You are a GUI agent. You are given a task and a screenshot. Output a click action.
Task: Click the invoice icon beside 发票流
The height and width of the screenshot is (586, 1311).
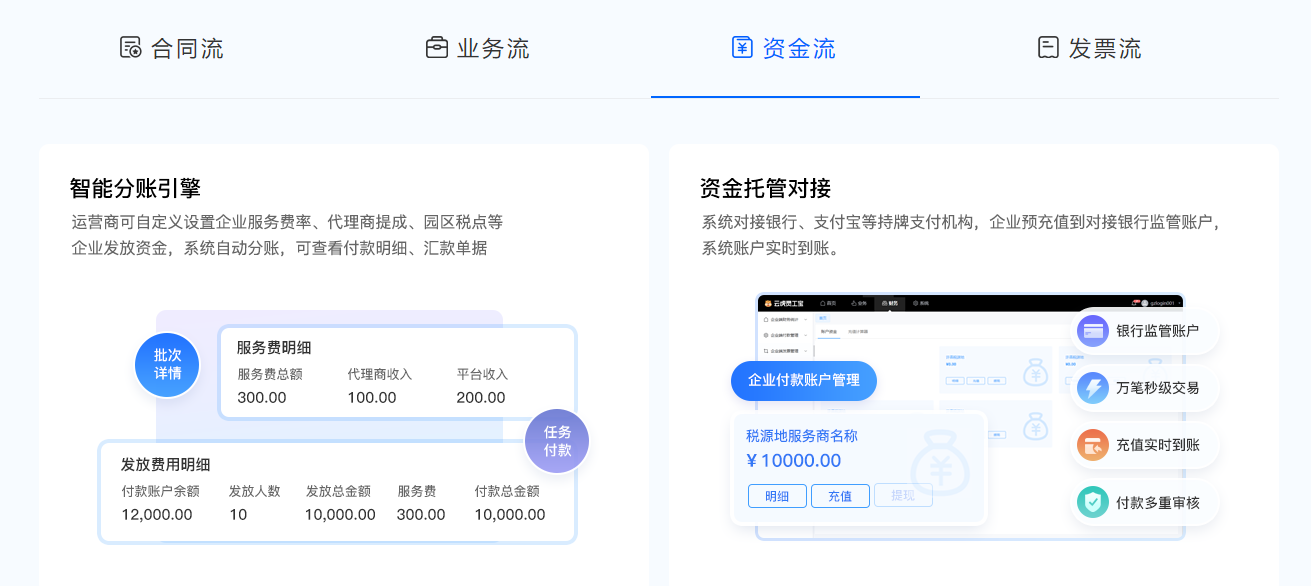1046,47
